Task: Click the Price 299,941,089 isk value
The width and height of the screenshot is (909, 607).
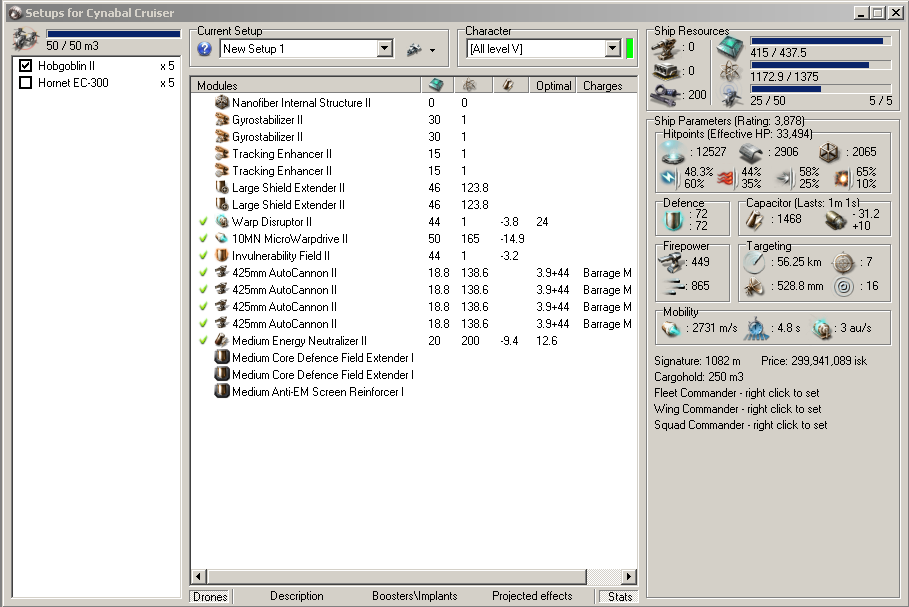Action: [814, 361]
